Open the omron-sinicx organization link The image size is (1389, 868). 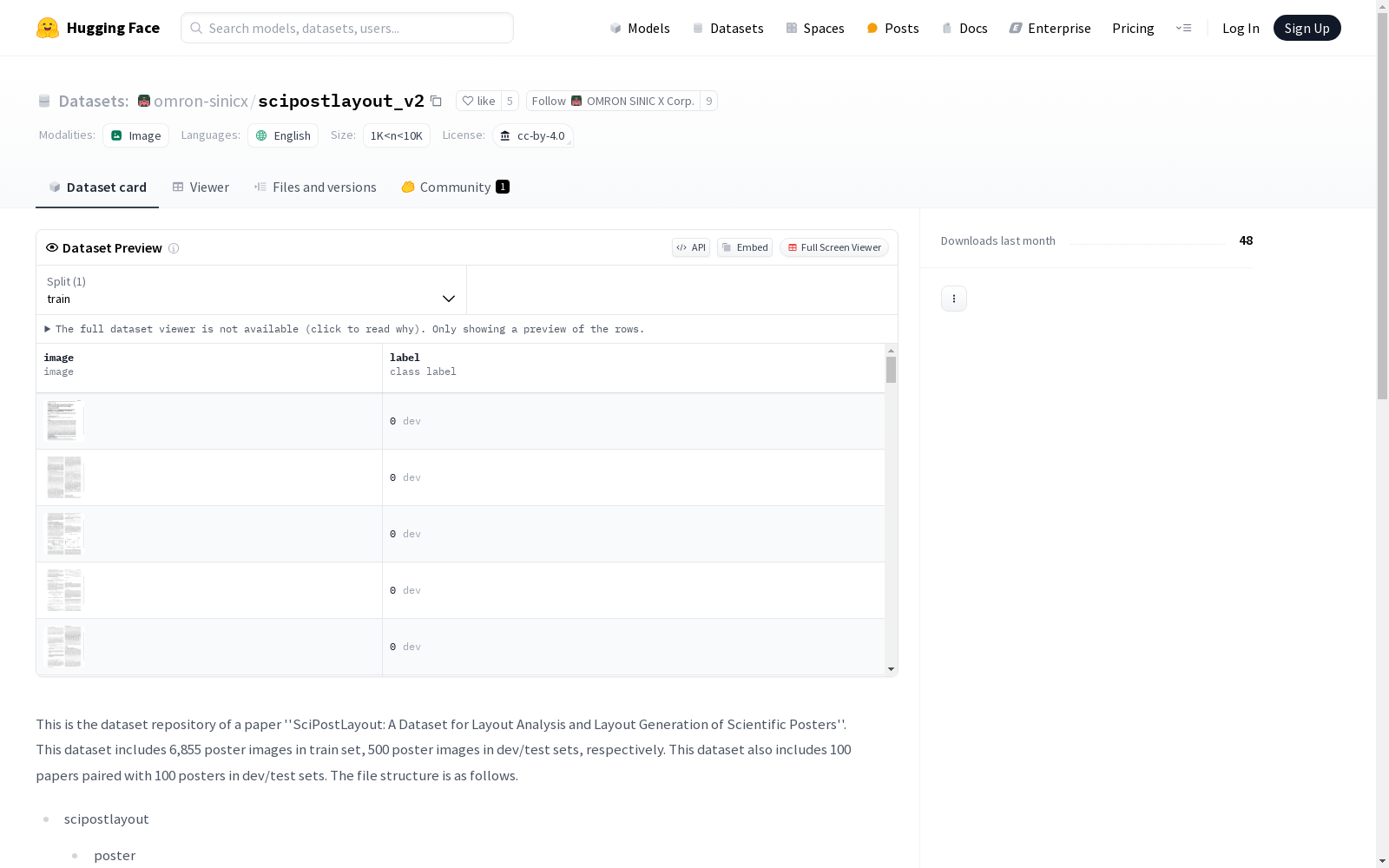[x=201, y=101]
